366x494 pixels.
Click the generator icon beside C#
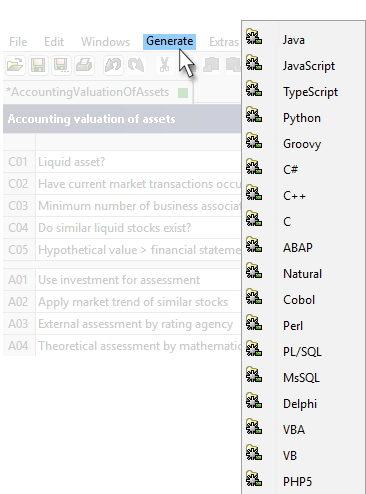(254, 167)
